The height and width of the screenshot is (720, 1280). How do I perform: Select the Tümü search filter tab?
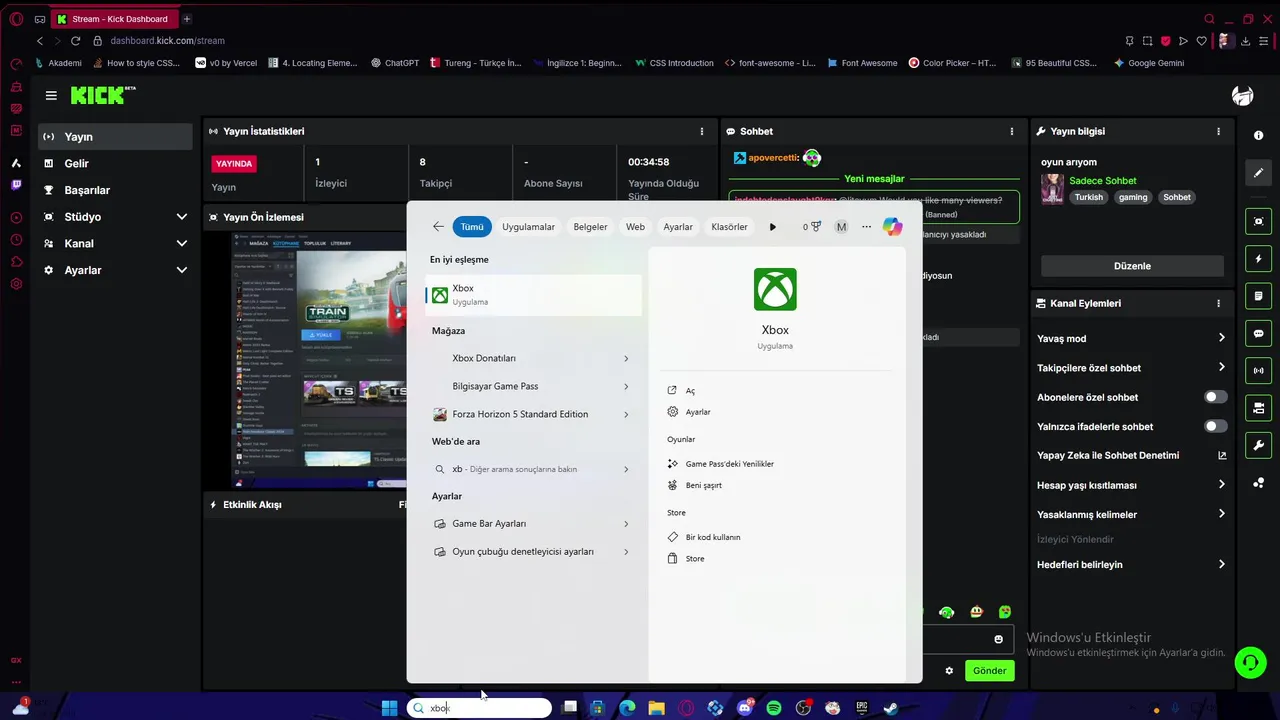coord(472,227)
